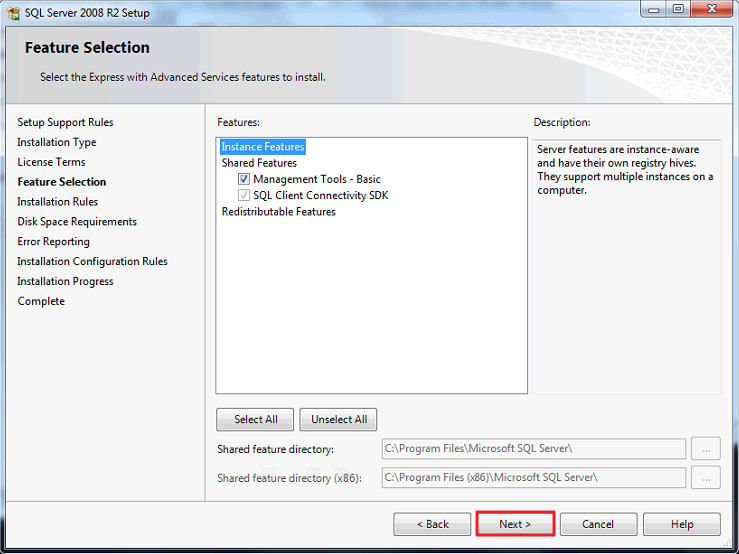Go back with the < Back button
The image size is (739, 554).
click(x=432, y=524)
